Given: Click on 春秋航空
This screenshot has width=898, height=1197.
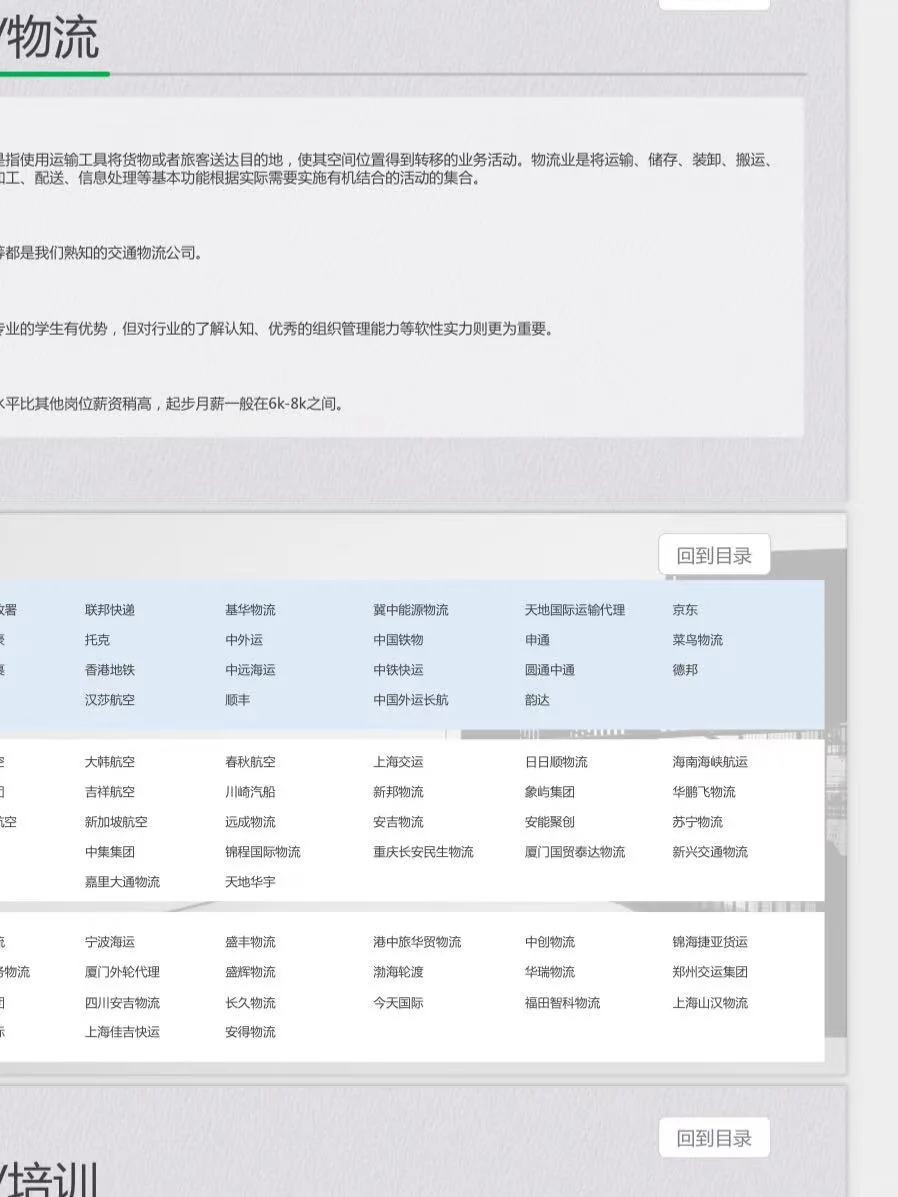Looking at the screenshot, I should (250, 761).
